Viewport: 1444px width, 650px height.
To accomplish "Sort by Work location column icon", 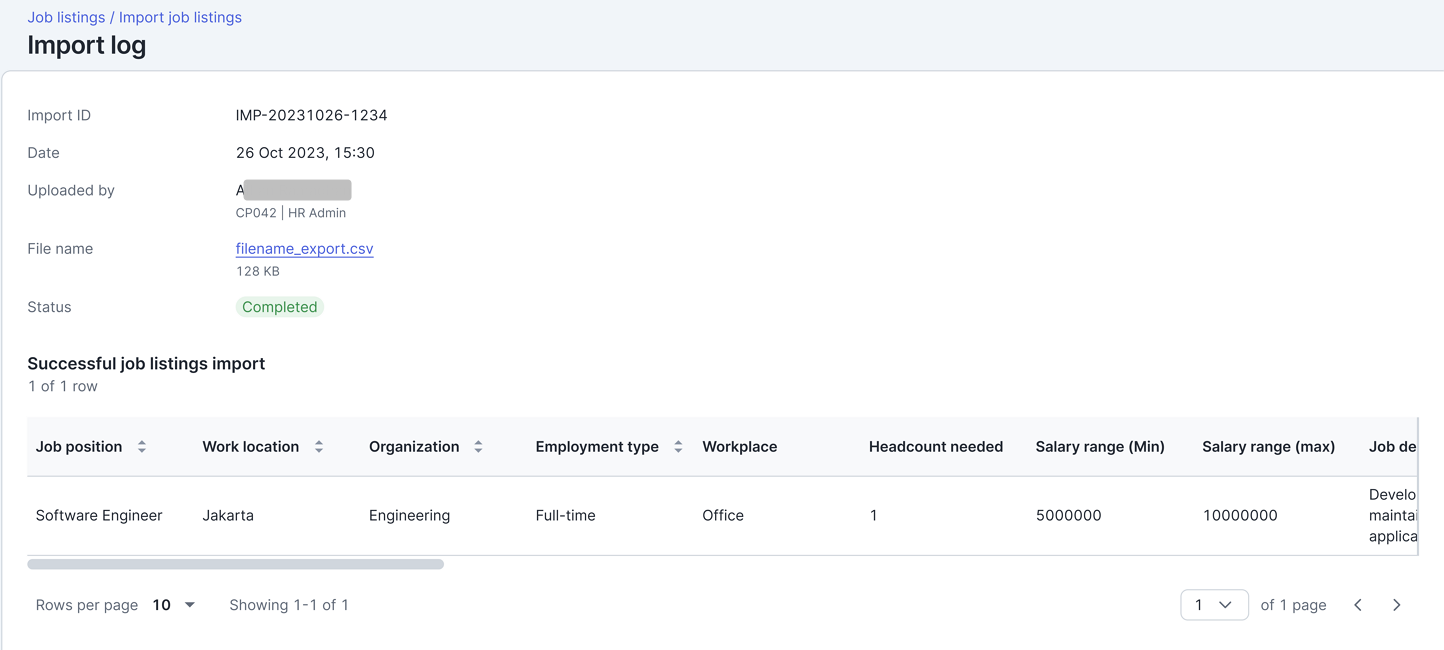I will coord(319,447).
